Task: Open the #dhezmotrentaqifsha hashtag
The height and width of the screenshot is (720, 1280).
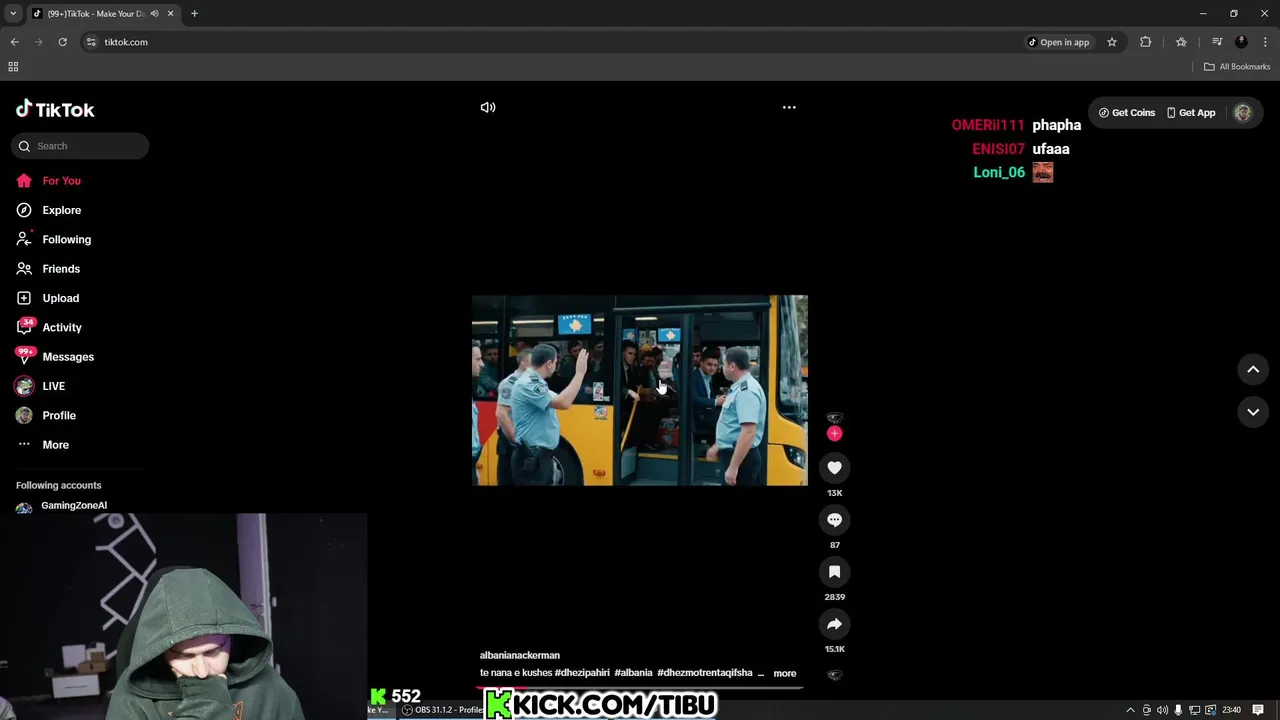Action: (x=705, y=673)
